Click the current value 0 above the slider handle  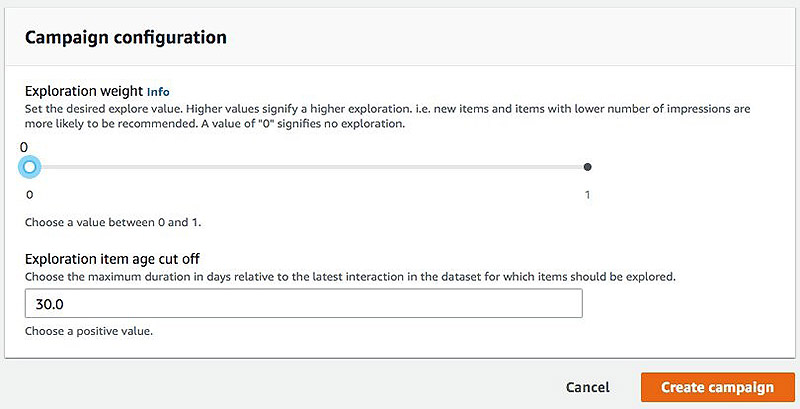point(24,148)
